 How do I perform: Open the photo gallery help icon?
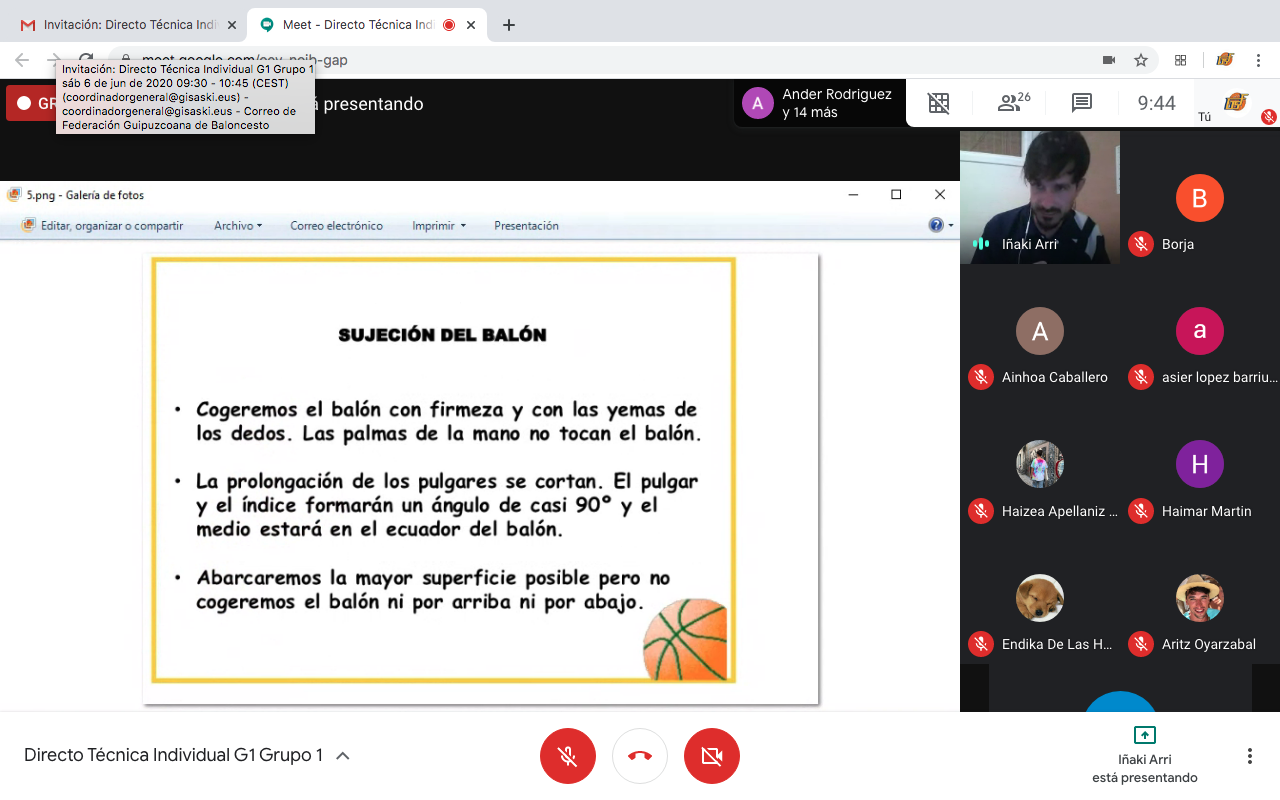click(937, 226)
